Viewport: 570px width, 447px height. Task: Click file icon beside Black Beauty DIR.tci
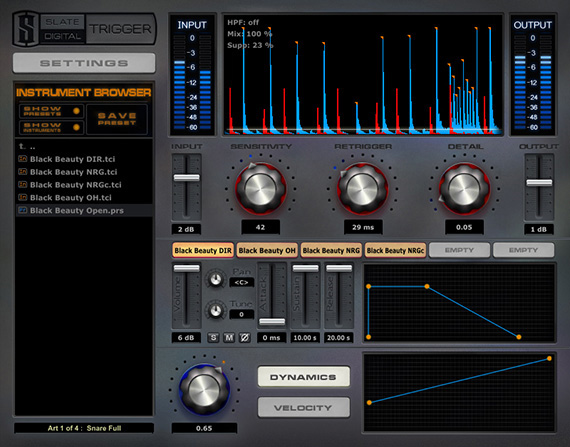[23, 159]
